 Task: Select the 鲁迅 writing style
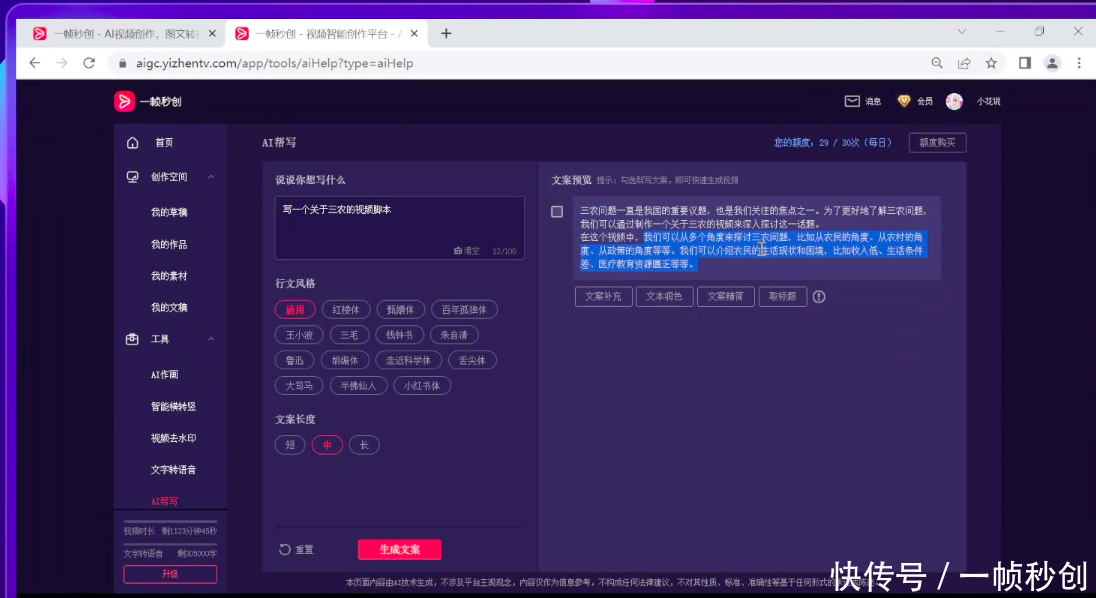click(295, 360)
